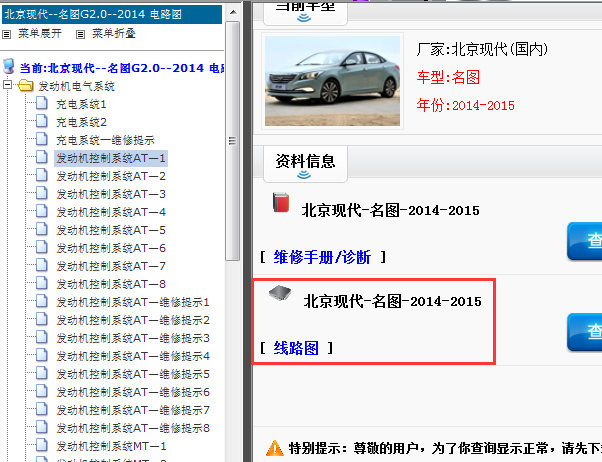Select 发动机控制系统AT—6 tree item
Viewport: 602px width, 462px height.
111,248
